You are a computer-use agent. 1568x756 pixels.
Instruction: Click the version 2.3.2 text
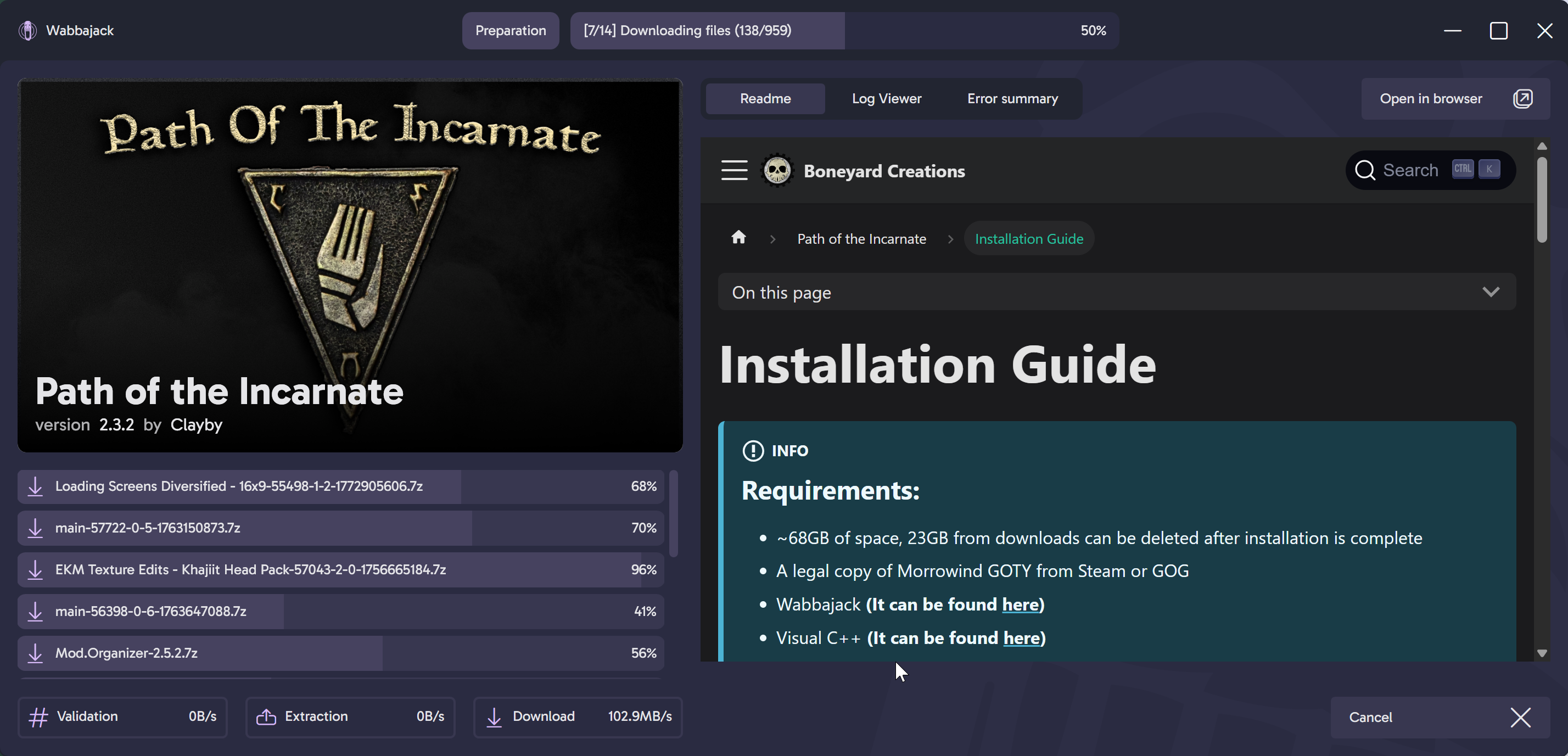coord(85,424)
